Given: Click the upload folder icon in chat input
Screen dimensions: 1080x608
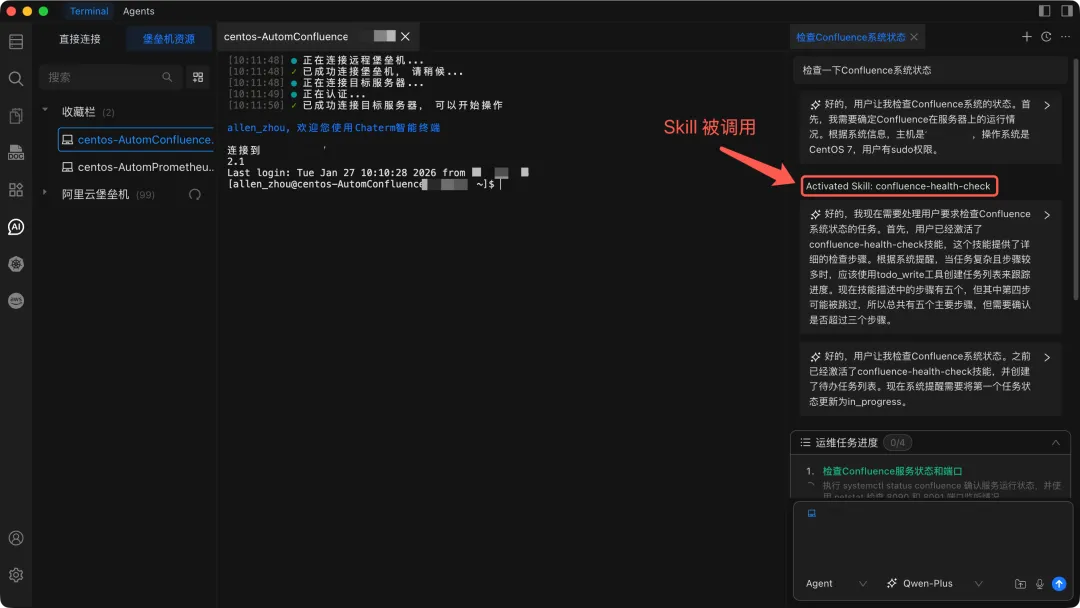Looking at the screenshot, I should tap(1020, 584).
